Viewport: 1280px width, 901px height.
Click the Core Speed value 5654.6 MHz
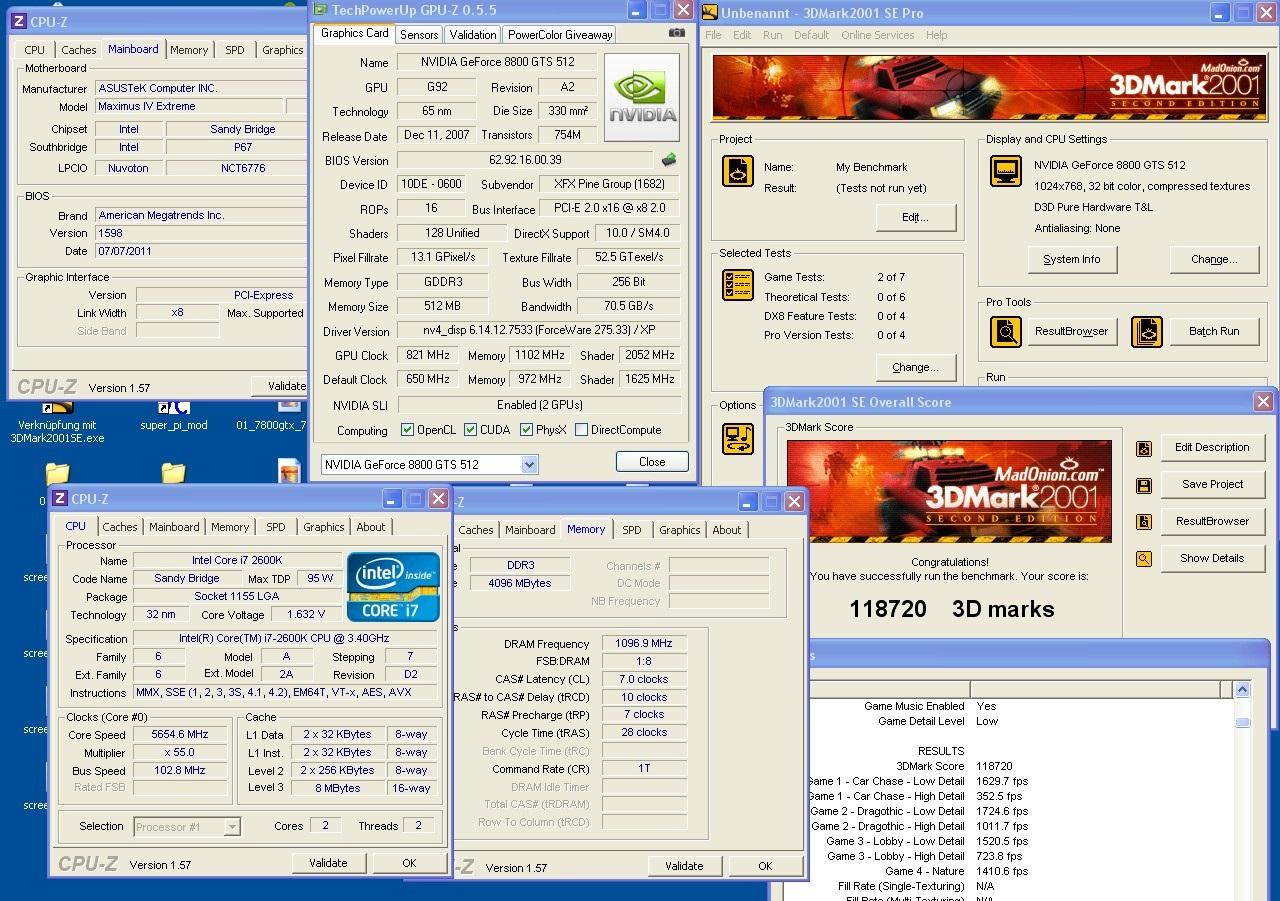(180, 735)
